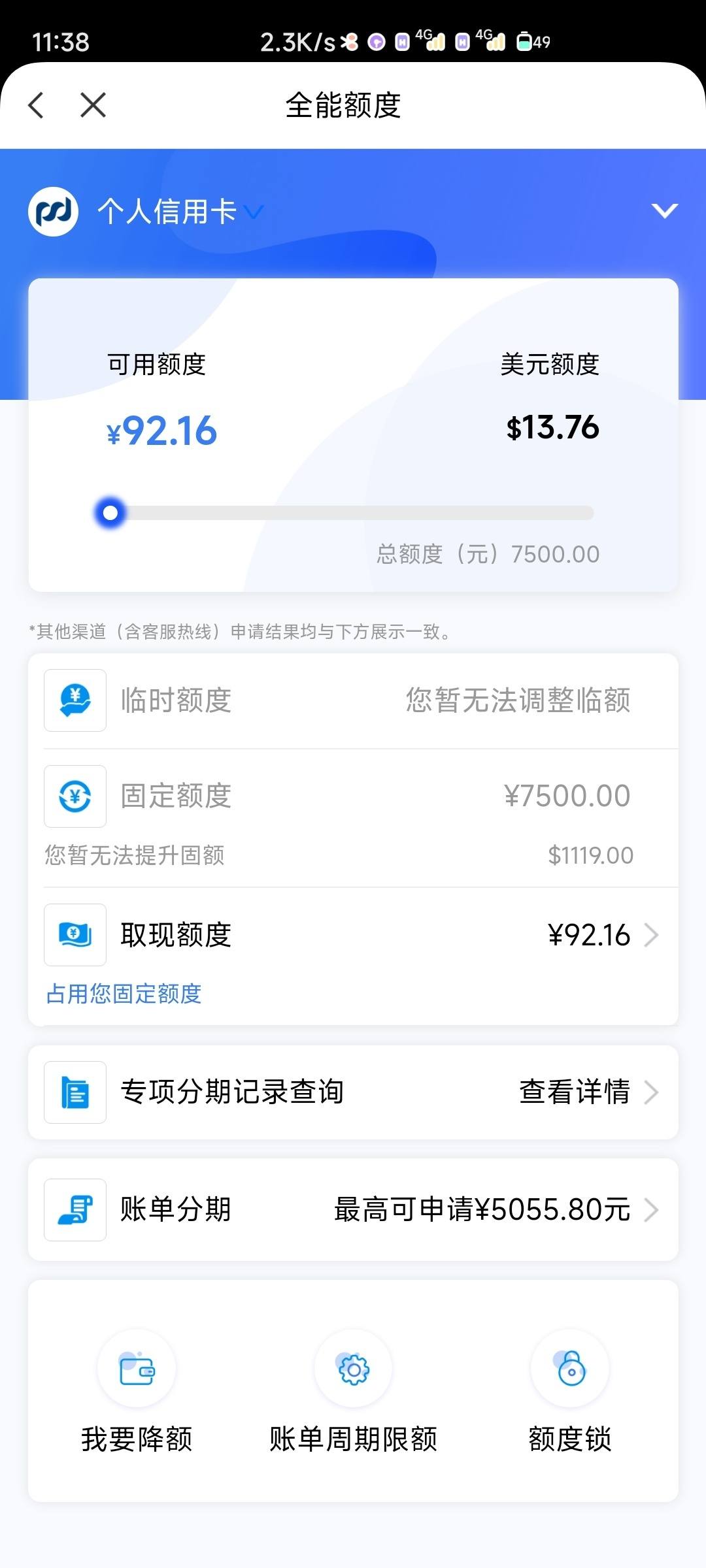Click the 固定额度 yuan icon

click(x=75, y=796)
